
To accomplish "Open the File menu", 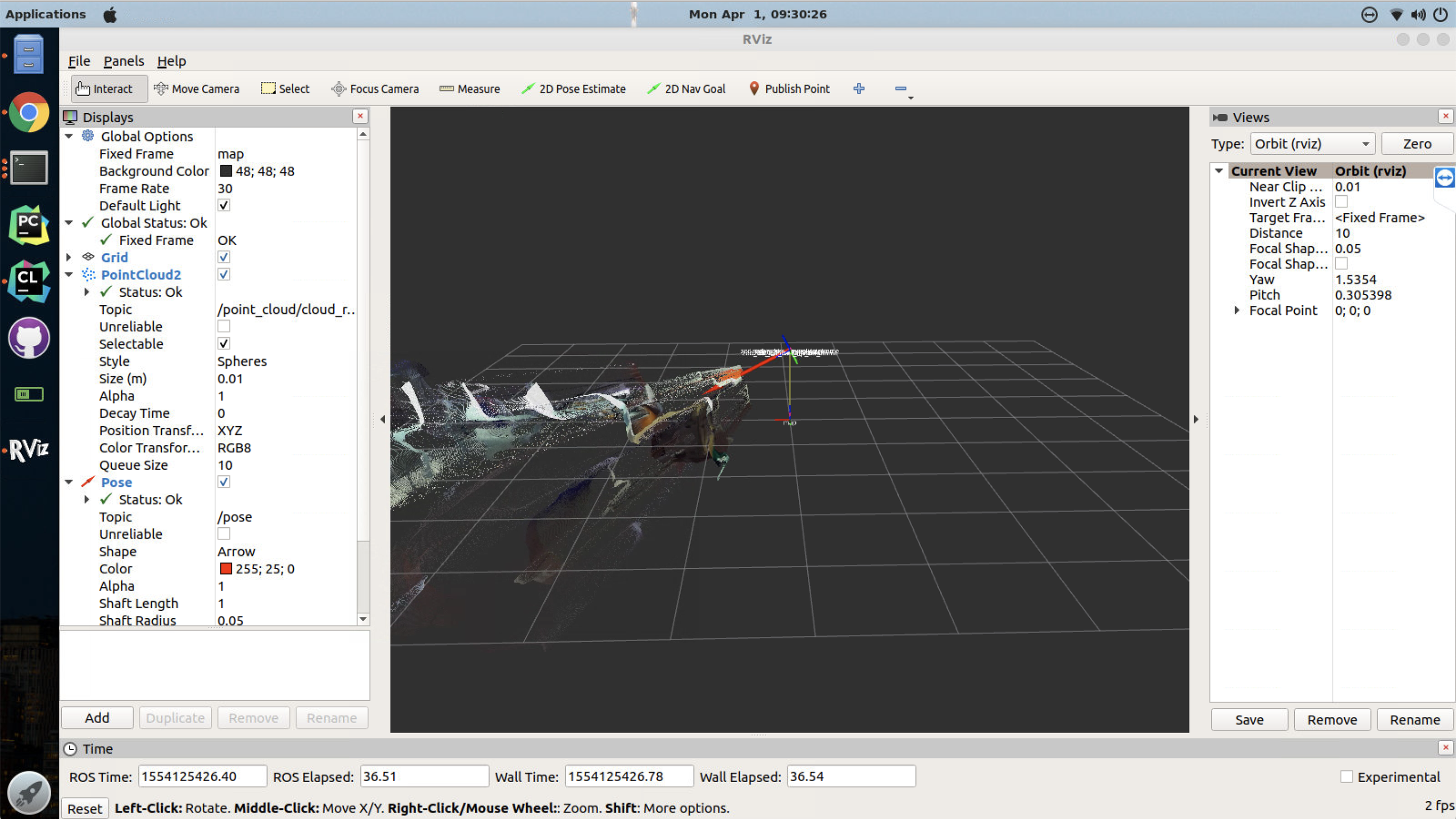I will (79, 61).
